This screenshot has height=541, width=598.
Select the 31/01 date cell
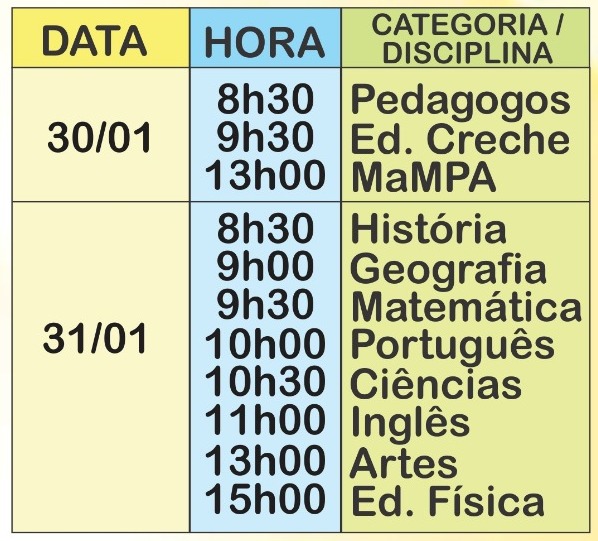click(95, 339)
